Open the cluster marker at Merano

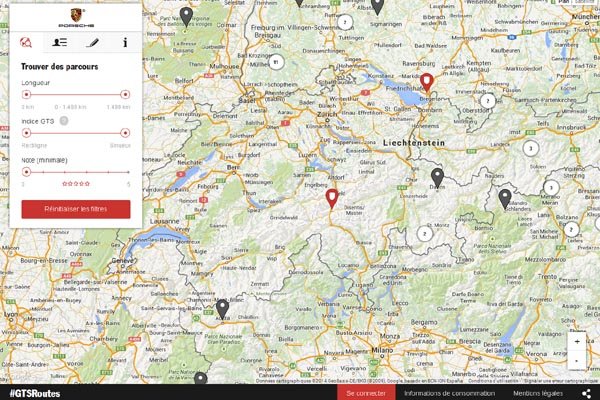pos(551,188)
